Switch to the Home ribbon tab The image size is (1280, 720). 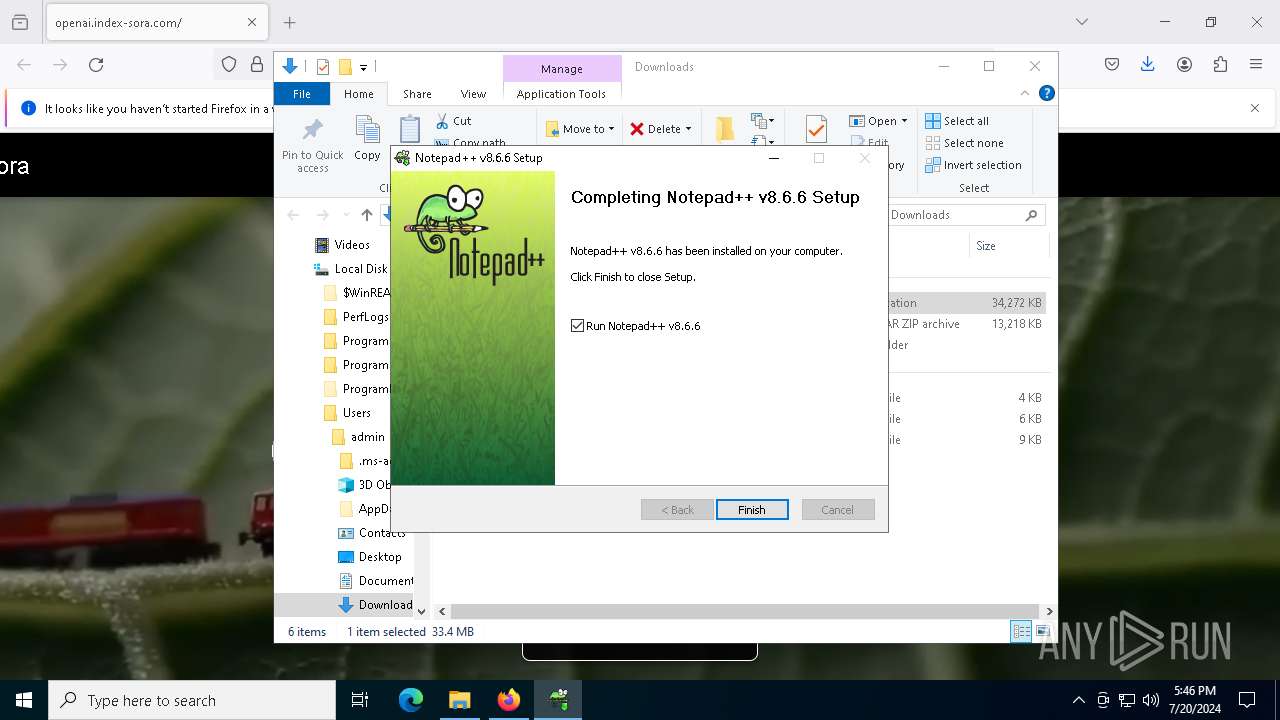(359, 94)
